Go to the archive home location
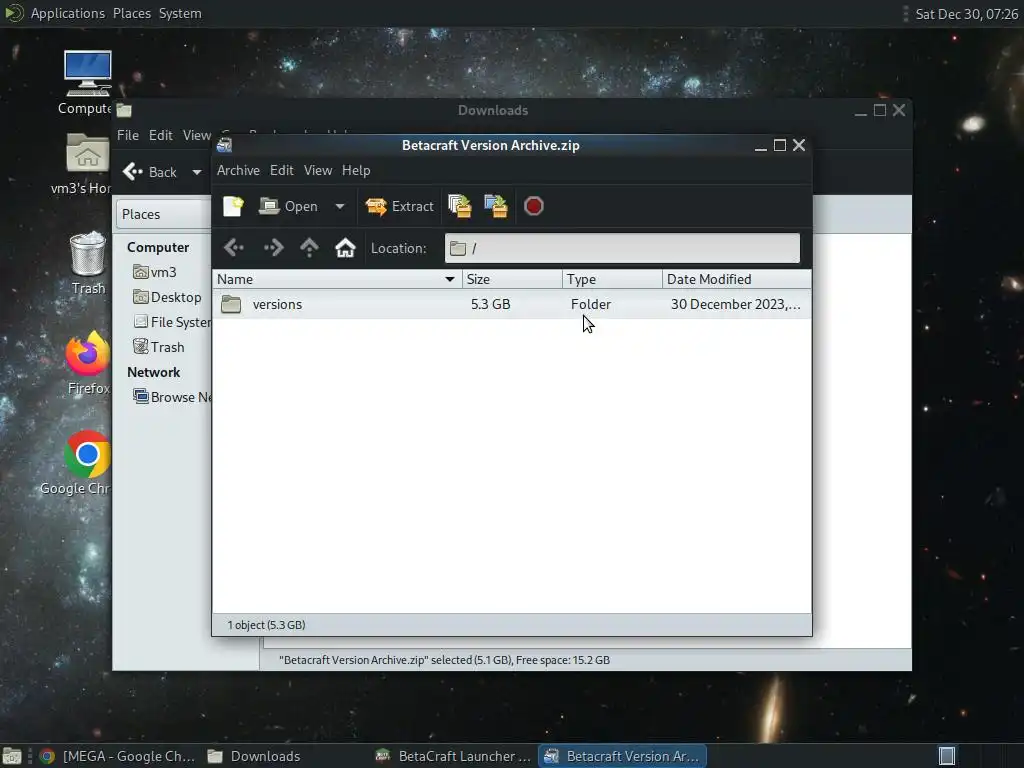1024x768 pixels. pyautogui.click(x=345, y=248)
